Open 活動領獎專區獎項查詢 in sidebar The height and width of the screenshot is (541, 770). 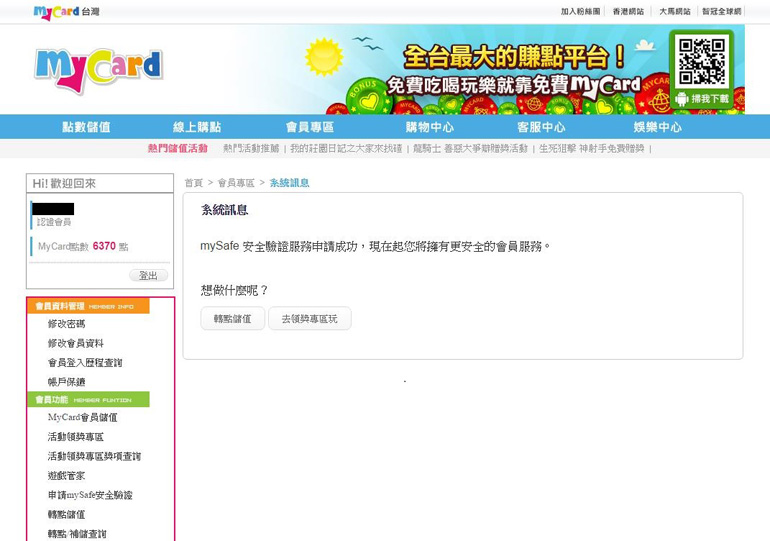(94, 456)
